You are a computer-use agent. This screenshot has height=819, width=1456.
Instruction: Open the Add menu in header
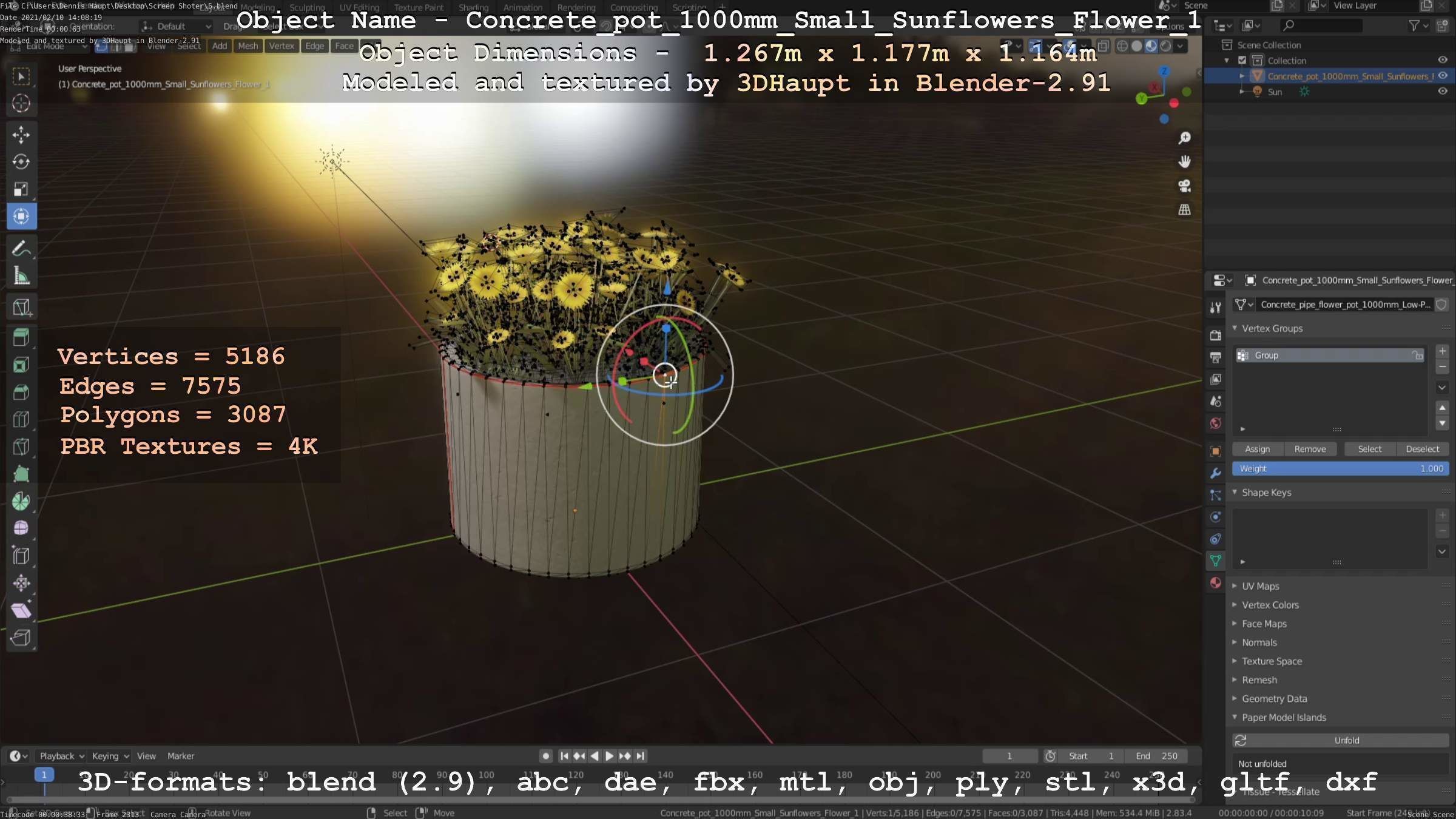pos(220,46)
